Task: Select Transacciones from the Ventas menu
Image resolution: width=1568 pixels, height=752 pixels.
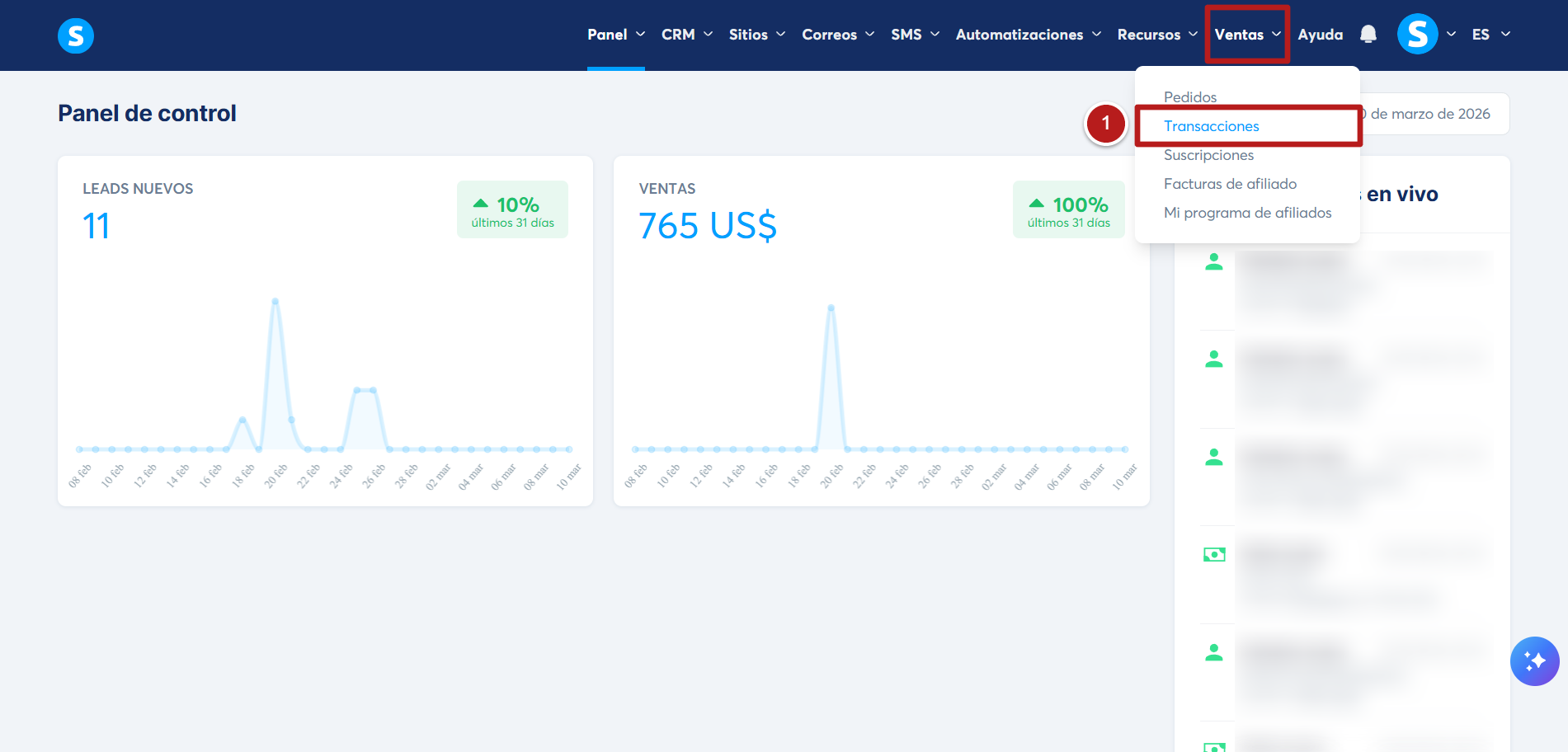Action: (x=1211, y=126)
